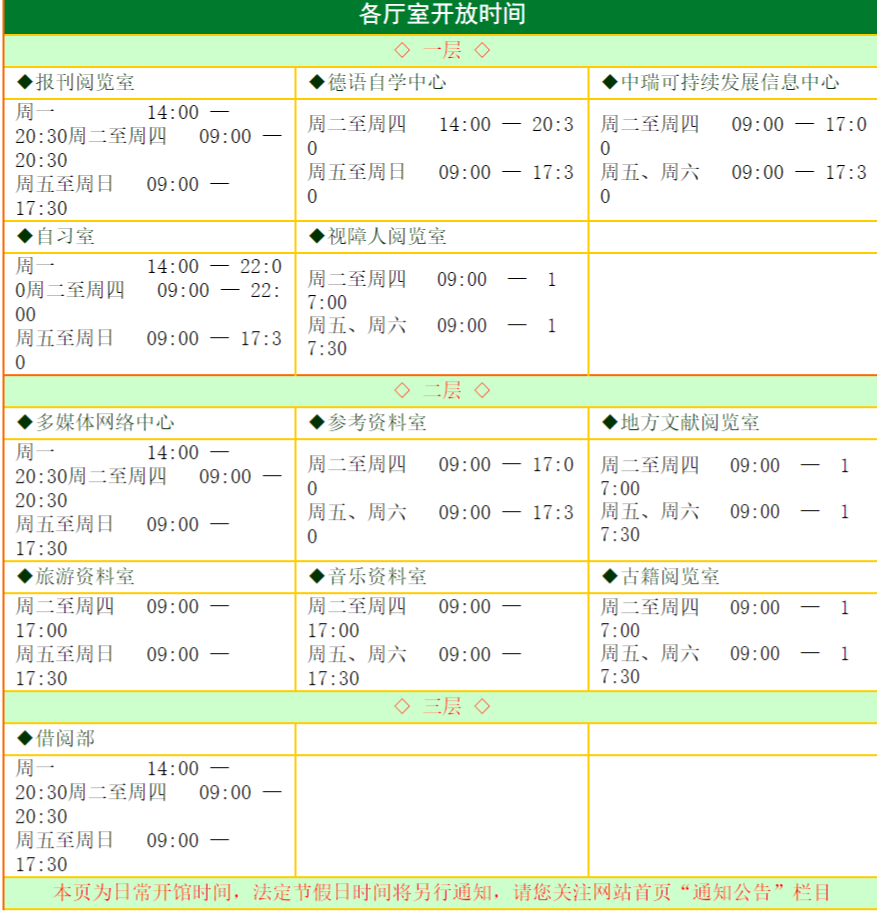This screenshot has height=911, width=877.
Task: Click the hours cell below 德语自学中心
Action: (441, 160)
